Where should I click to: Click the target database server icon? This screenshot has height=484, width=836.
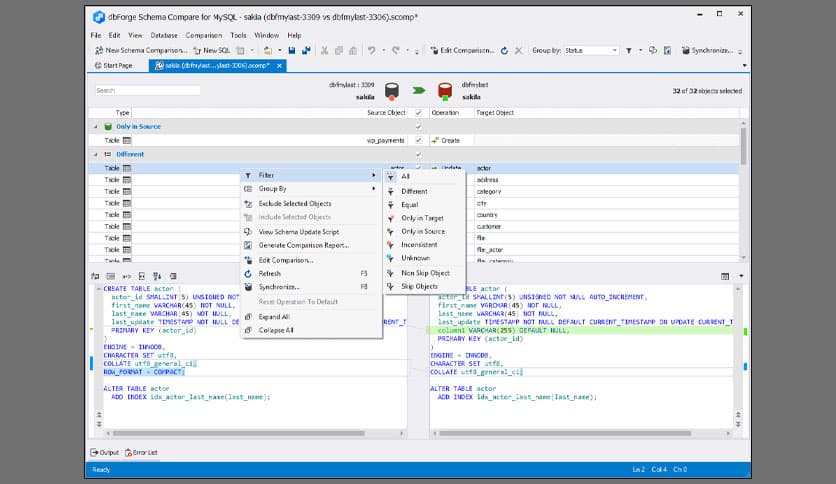[x=445, y=91]
